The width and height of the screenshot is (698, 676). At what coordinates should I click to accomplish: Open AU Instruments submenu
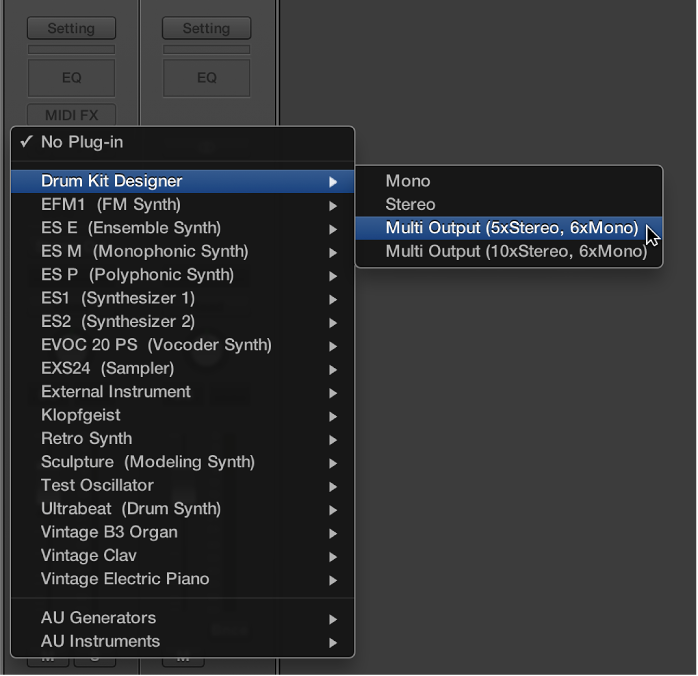(183, 642)
